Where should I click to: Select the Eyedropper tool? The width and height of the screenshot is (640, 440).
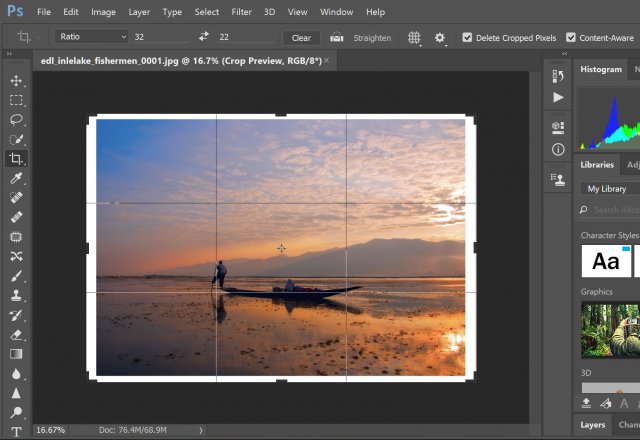click(16, 178)
